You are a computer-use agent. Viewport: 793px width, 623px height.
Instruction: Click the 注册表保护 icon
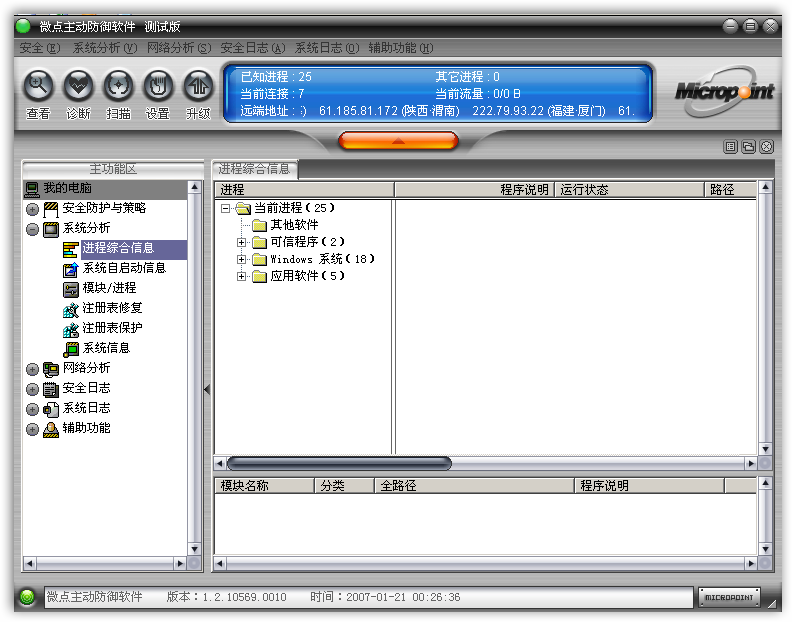pos(71,329)
